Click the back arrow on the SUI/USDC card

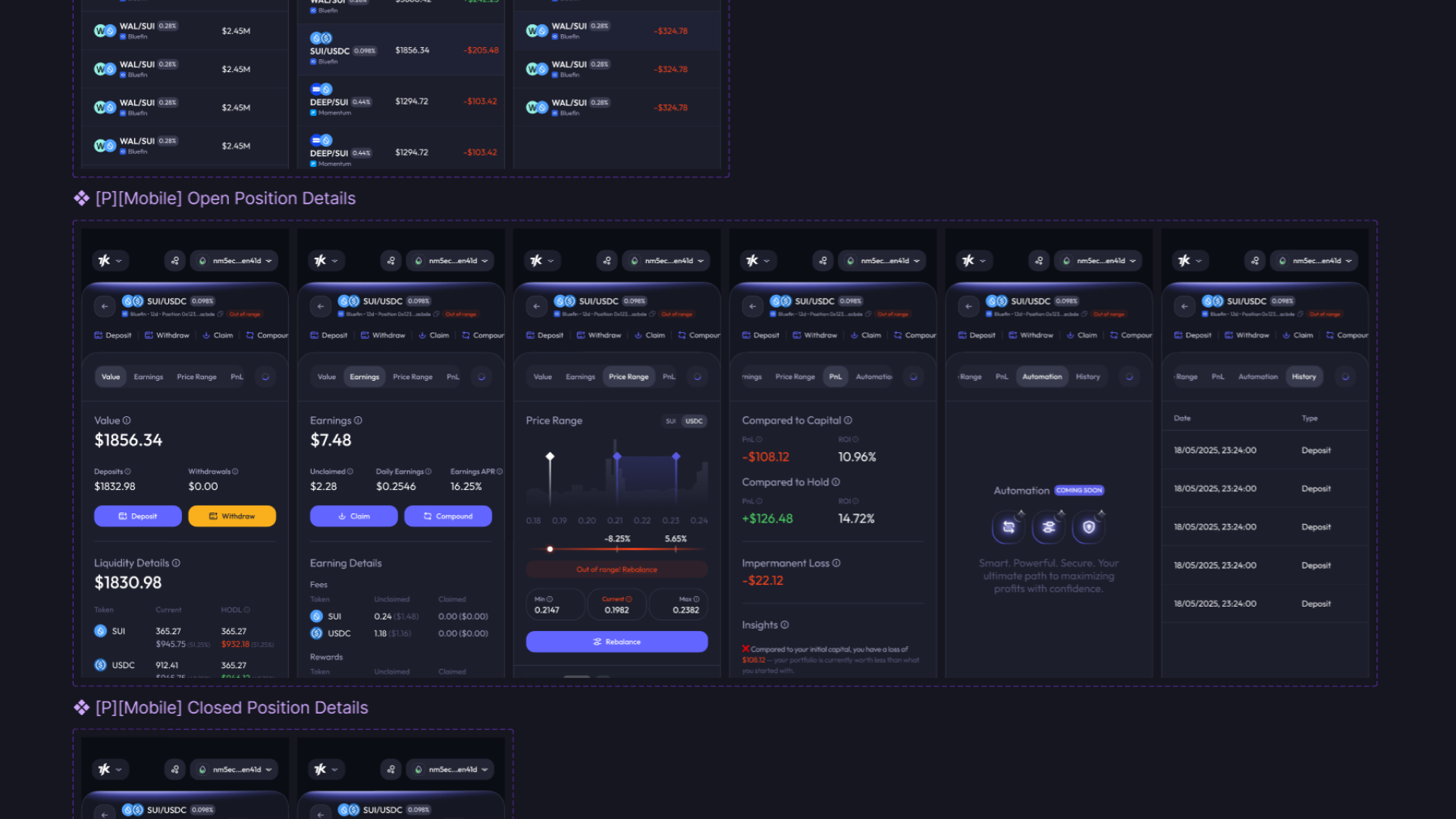click(x=104, y=306)
